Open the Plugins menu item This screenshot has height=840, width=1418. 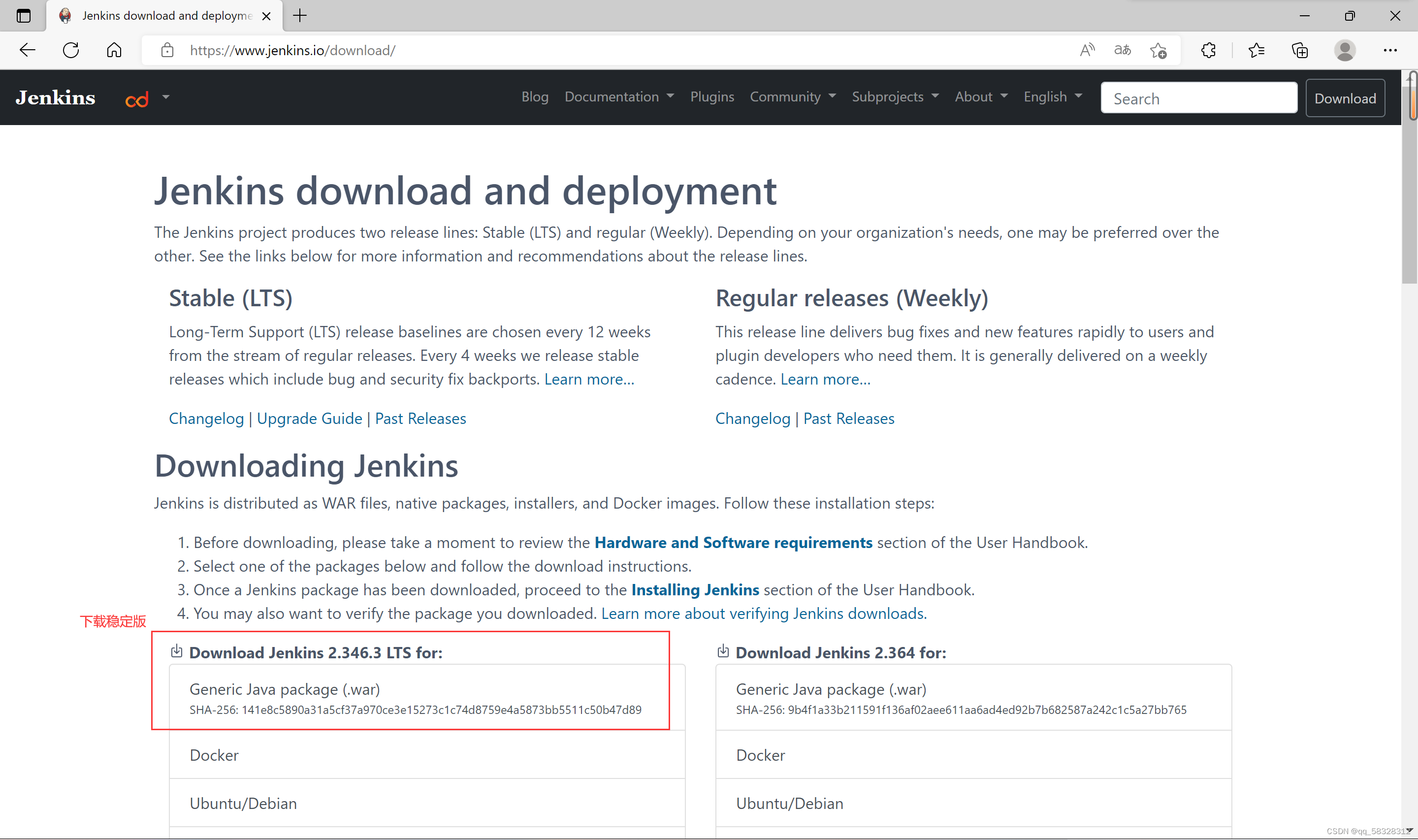tap(712, 97)
